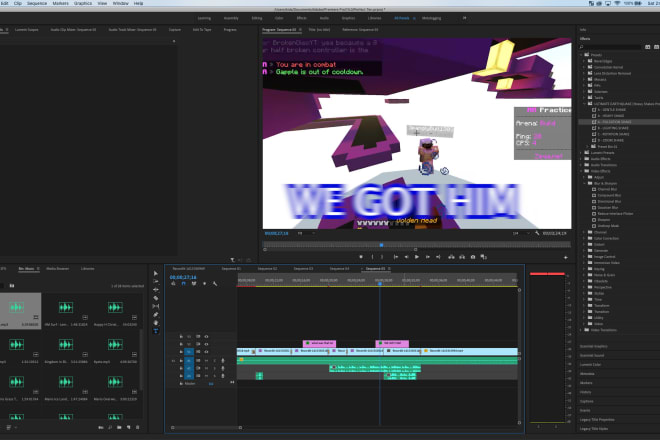Open the Lumetri Color panel
This screenshot has height=440, width=660.
pyautogui.click(x=591, y=365)
